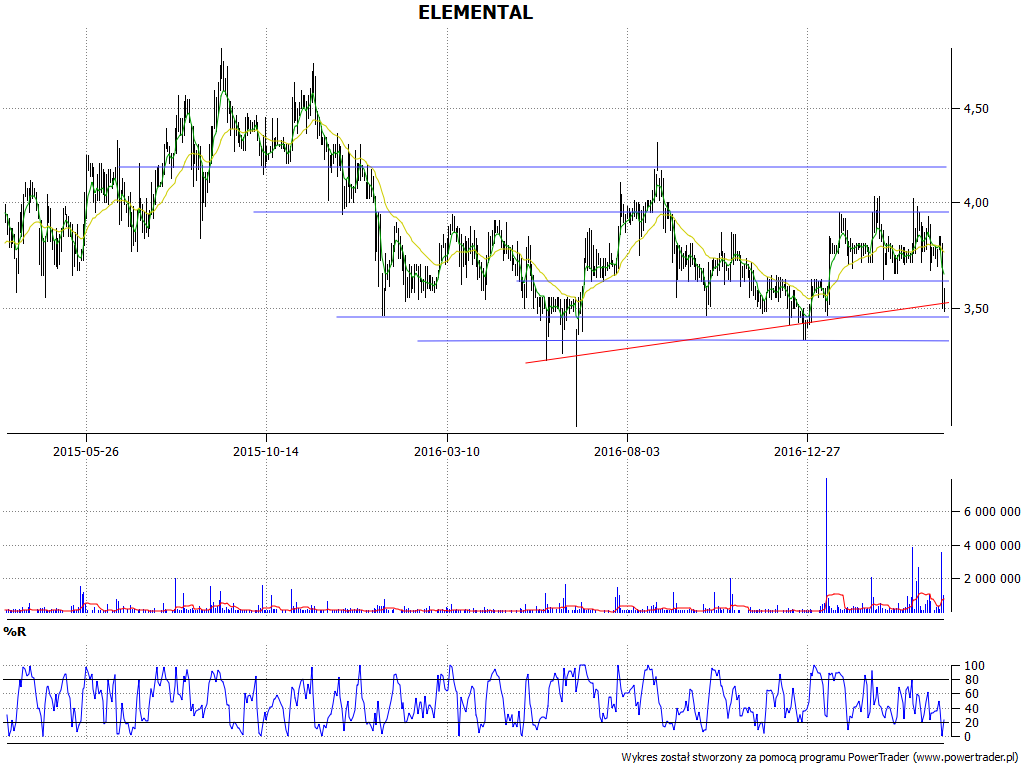Click the 100 level on %R axis

(x=974, y=666)
